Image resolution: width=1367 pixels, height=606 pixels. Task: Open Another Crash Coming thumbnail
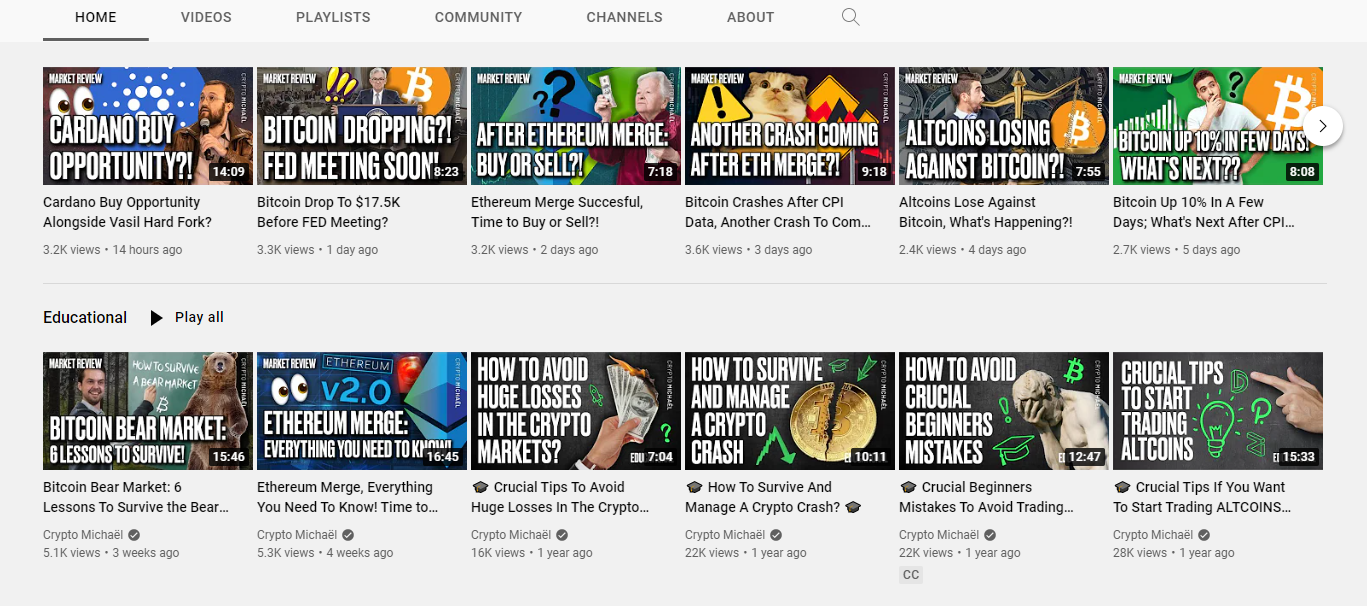click(790, 126)
